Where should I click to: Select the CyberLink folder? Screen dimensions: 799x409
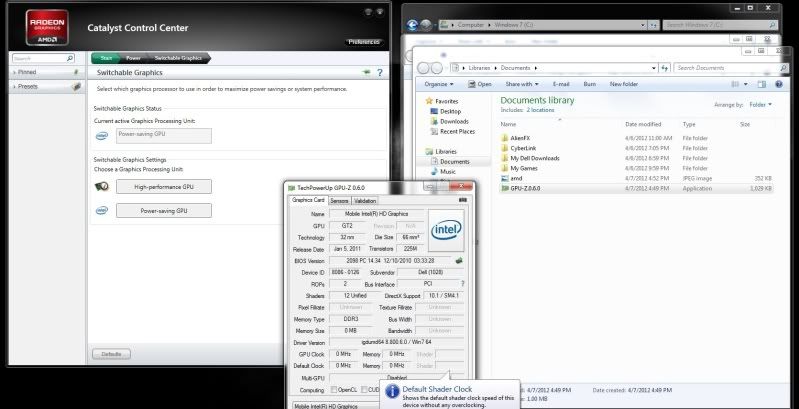click(x=523, y=148)
